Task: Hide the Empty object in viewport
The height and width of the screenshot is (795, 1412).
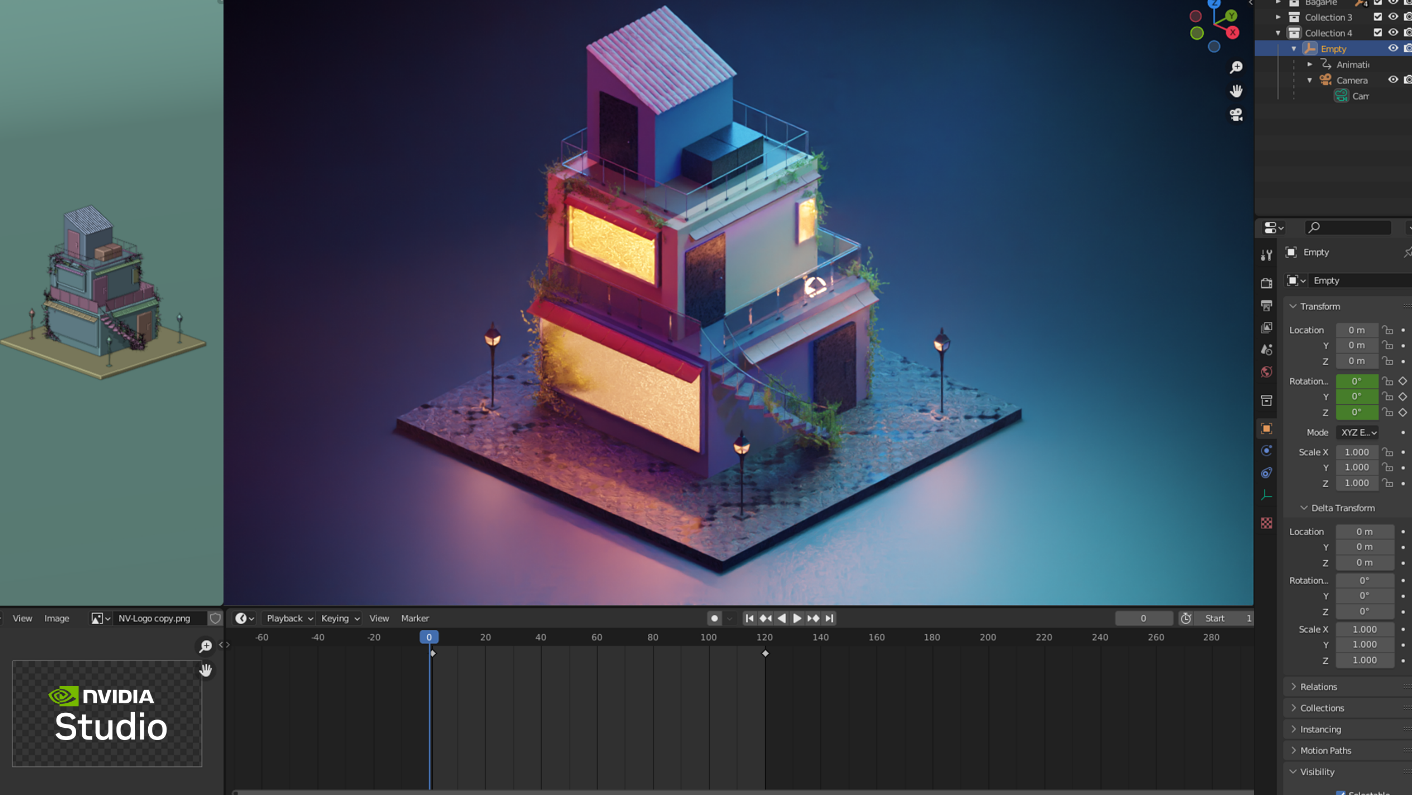Action: pyautogui.click(x=1393, y=48)
